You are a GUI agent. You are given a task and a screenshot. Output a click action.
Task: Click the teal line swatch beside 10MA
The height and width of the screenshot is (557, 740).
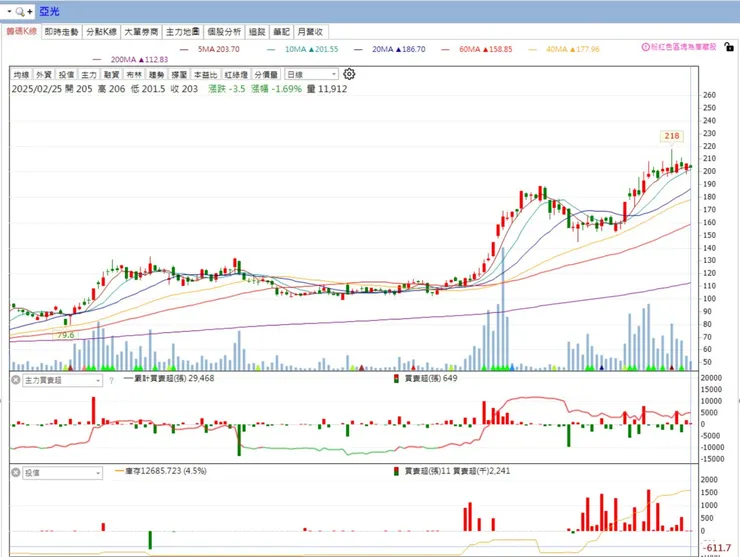(271, 49)
